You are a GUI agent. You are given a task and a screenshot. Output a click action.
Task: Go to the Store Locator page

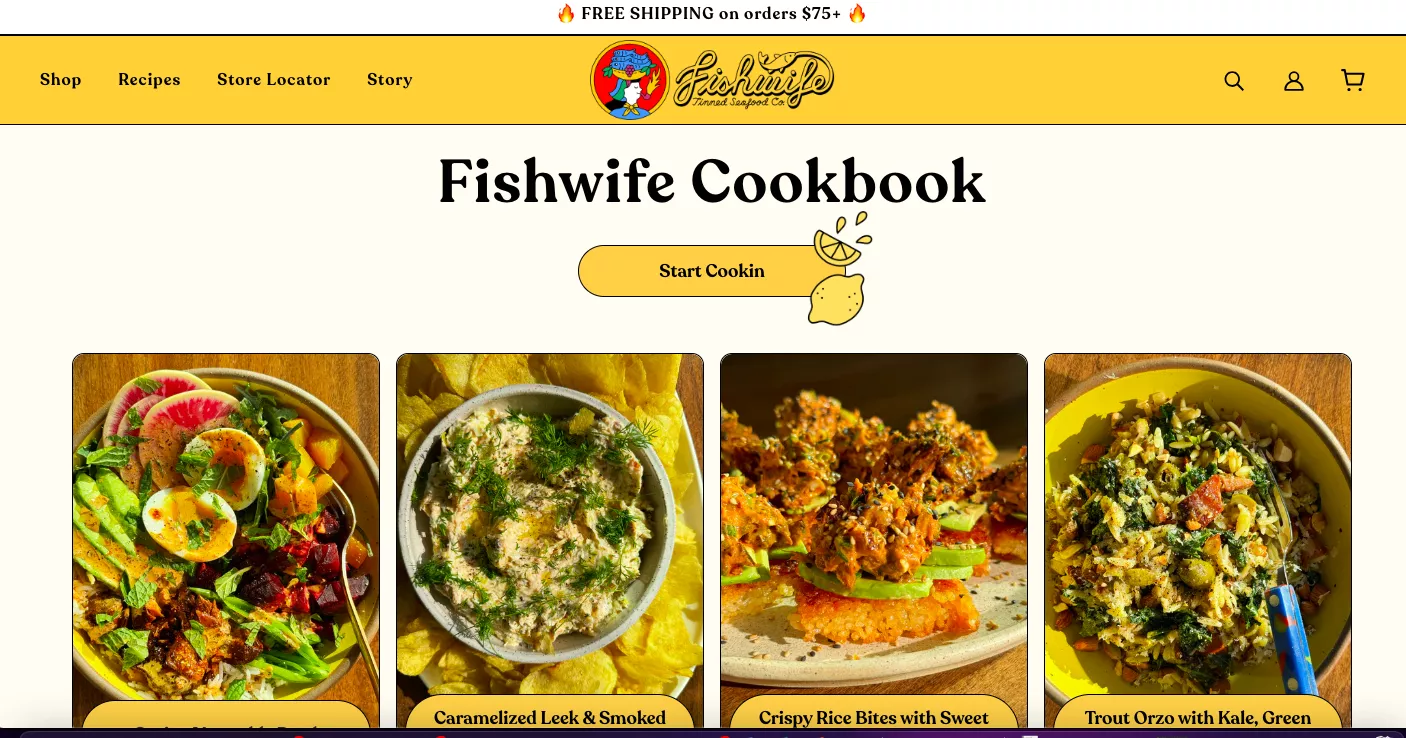(x=273, y=80)
